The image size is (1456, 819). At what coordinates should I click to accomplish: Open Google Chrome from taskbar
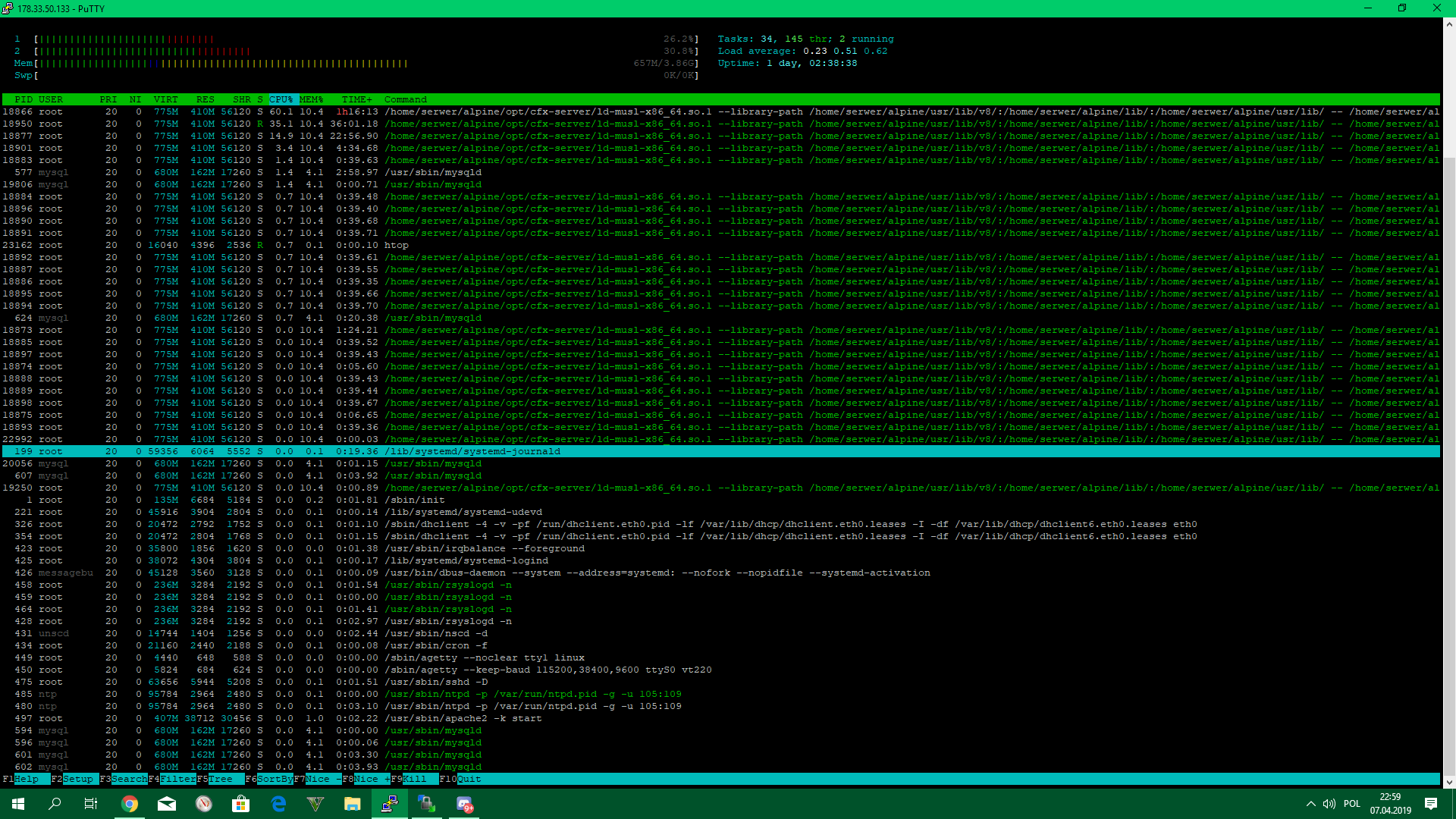point(130,804)
